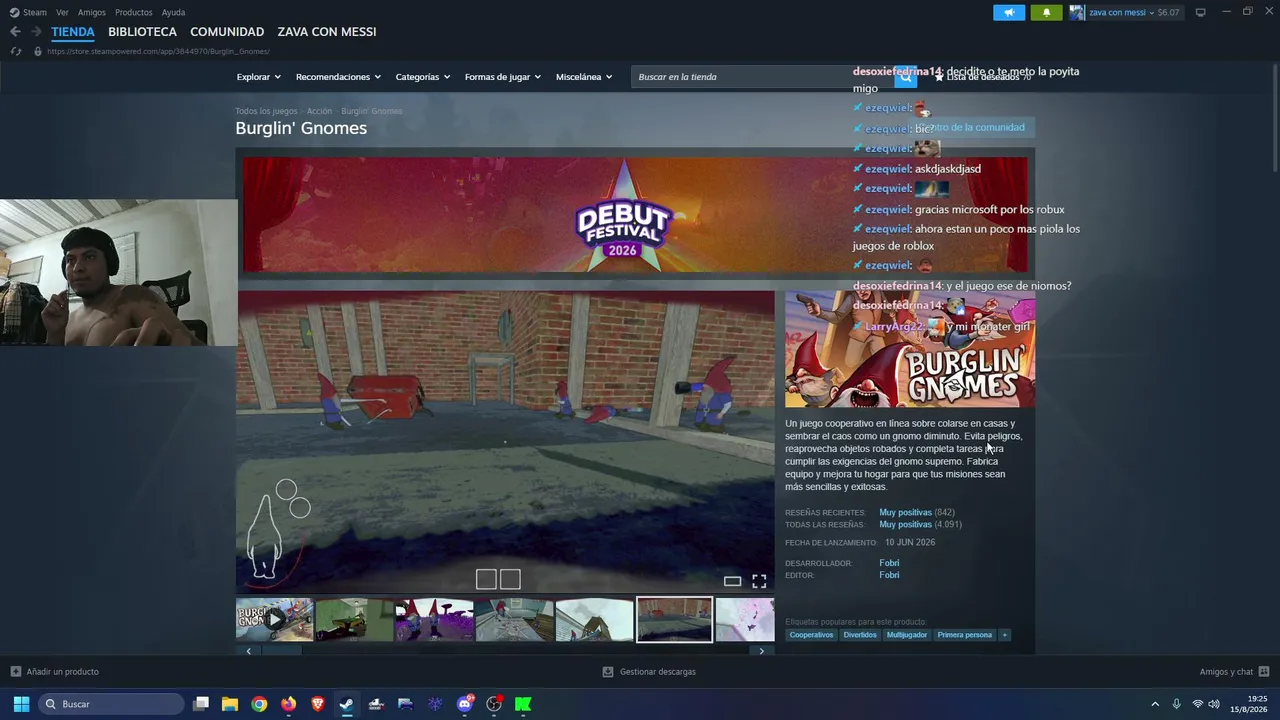View all reviews Muy positivas (4.091)
The image size is (1280, 720).
pyautogui.click(x=920, y=525)
